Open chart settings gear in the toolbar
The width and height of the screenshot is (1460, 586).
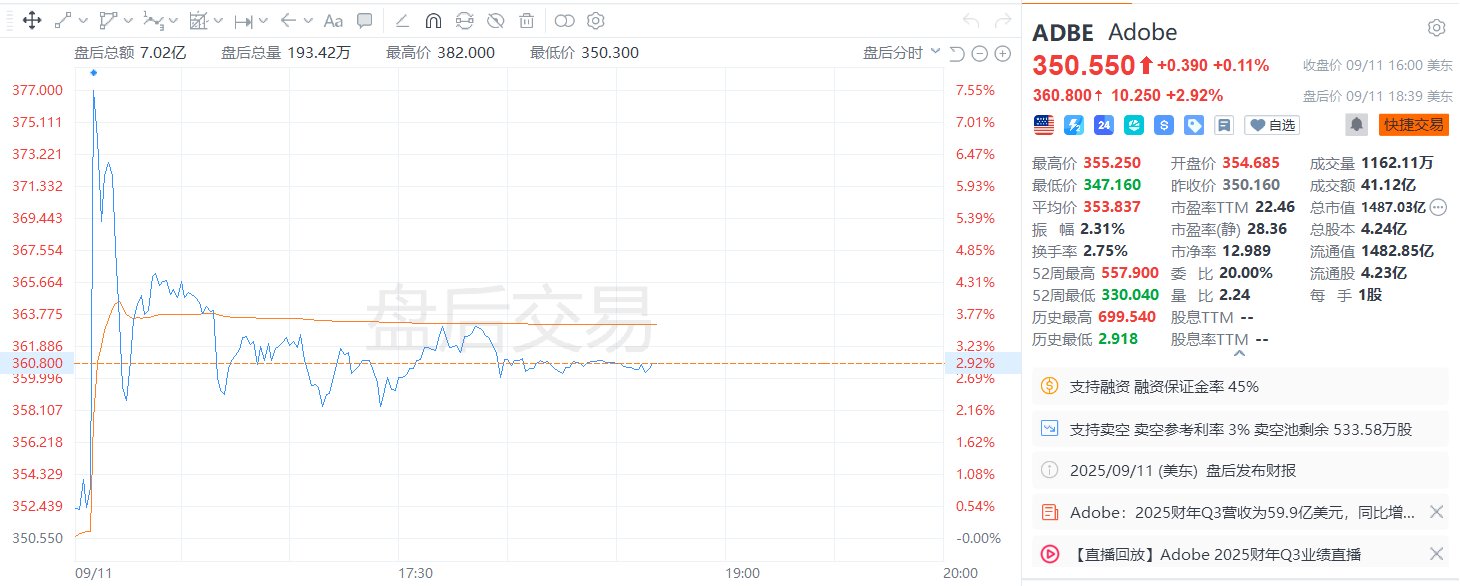pos(596,20)
